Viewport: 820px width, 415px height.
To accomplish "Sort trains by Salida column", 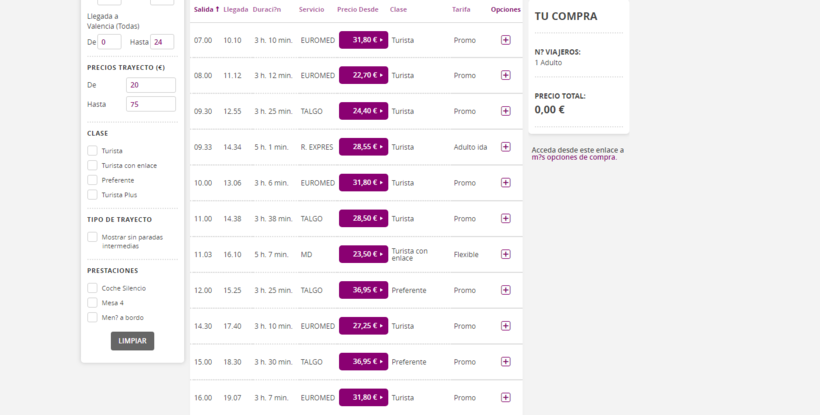I will (x=206, y=9).
